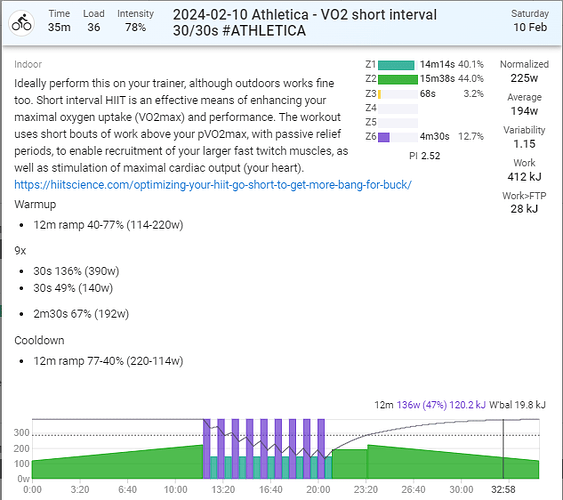Viewport: 563px width, 500px height.
Task: Click the '30s 136% (390w)' step
Action: coord(76,271)
